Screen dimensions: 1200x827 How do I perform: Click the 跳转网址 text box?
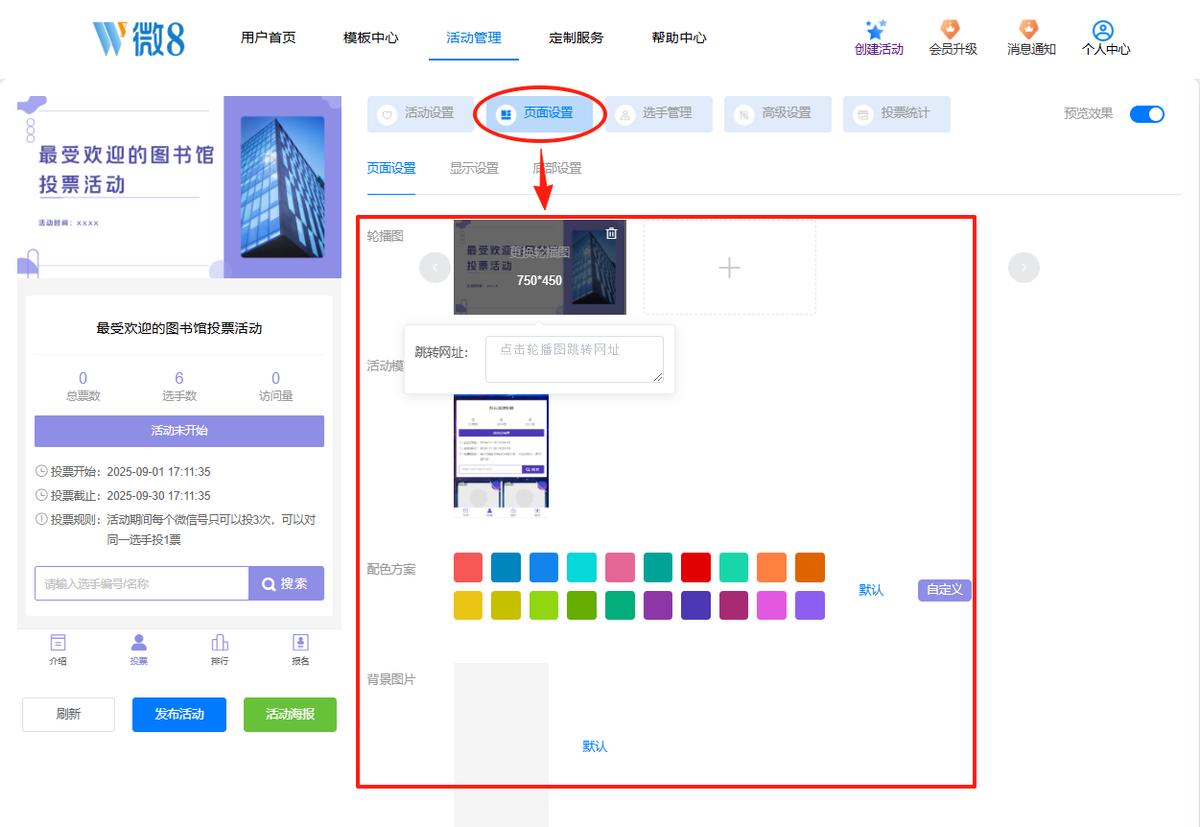click(x=575, y=359)
